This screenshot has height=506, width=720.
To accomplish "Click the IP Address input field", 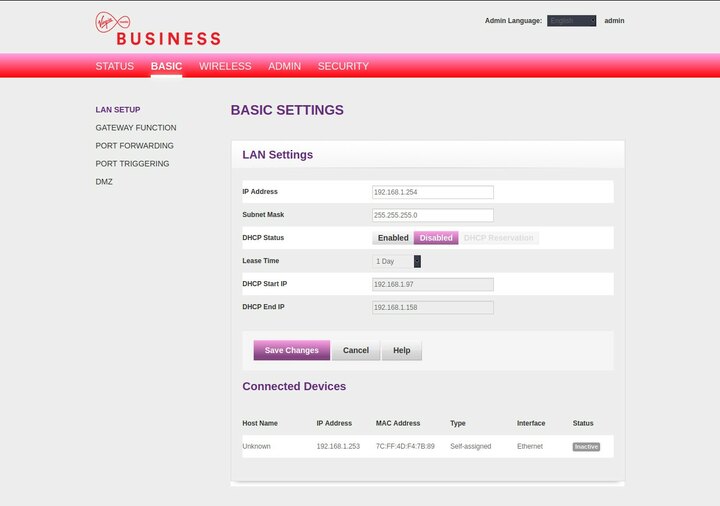I will (433, 192).
